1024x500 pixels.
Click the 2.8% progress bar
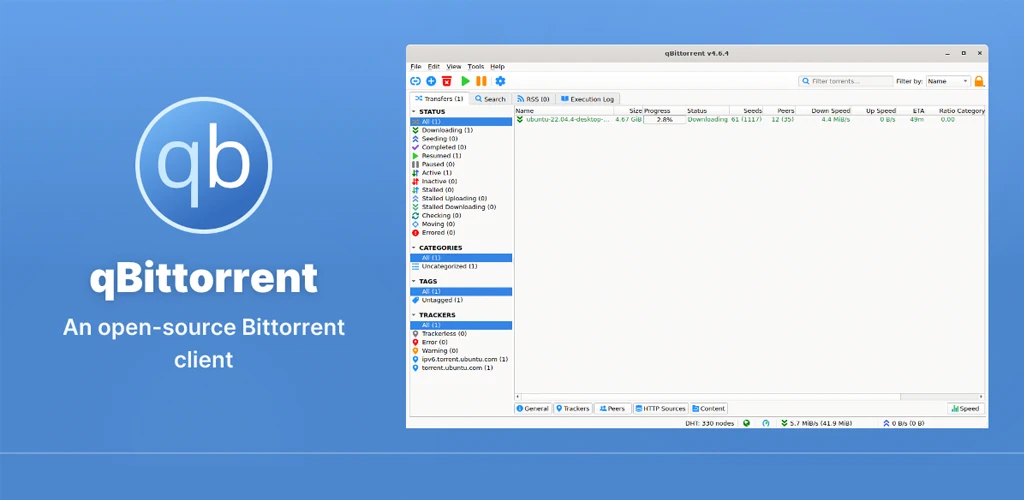664,119
